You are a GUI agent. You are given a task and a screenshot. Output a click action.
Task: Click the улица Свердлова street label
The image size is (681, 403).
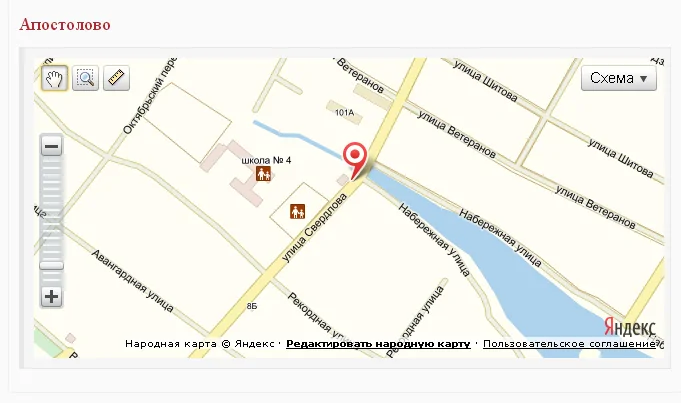(x=314, y=228)
